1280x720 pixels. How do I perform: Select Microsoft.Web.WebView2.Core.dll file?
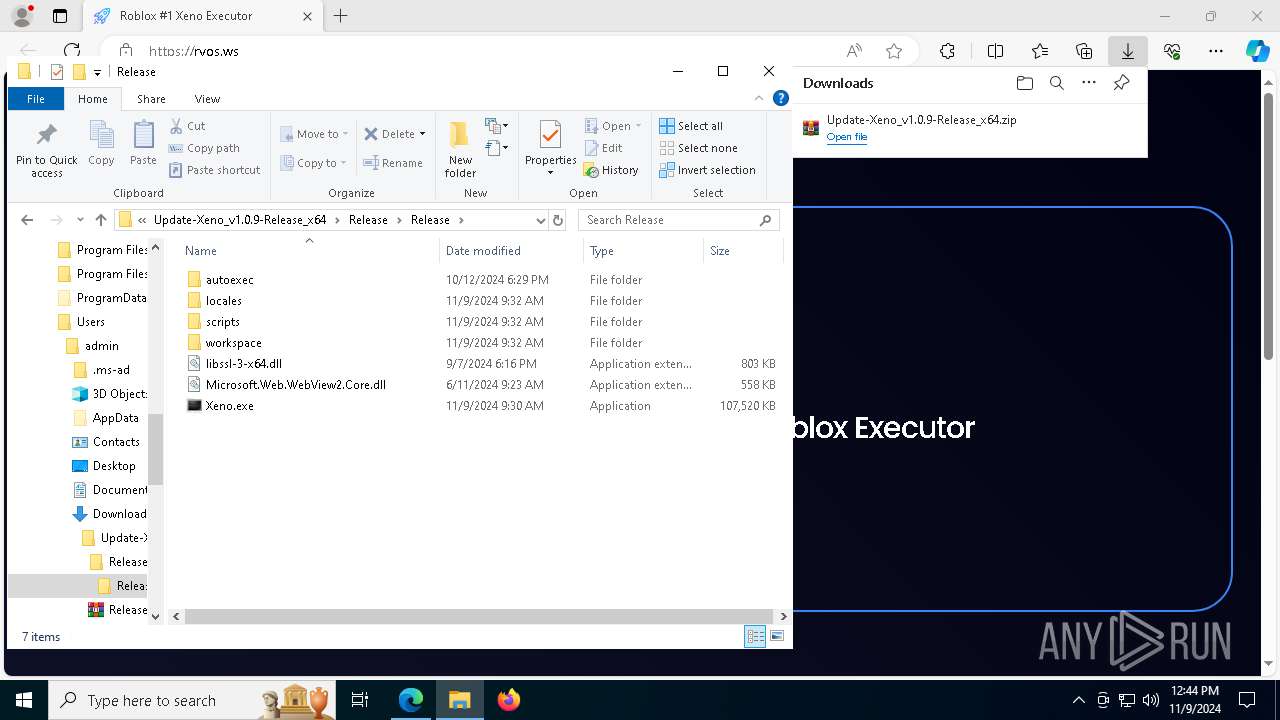coord(296,385)
